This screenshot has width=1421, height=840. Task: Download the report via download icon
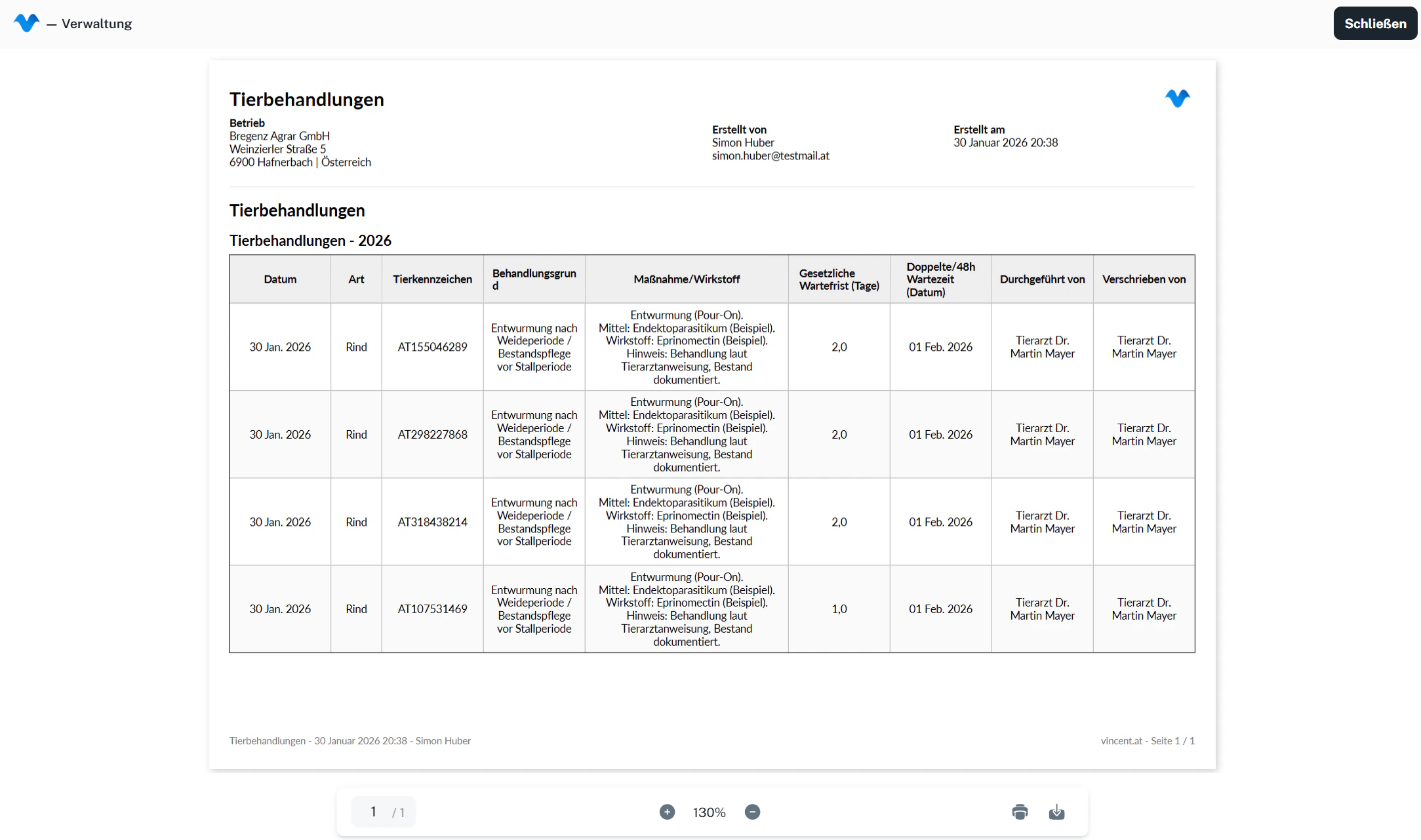pyautogui.click(x=1056, y=812)
